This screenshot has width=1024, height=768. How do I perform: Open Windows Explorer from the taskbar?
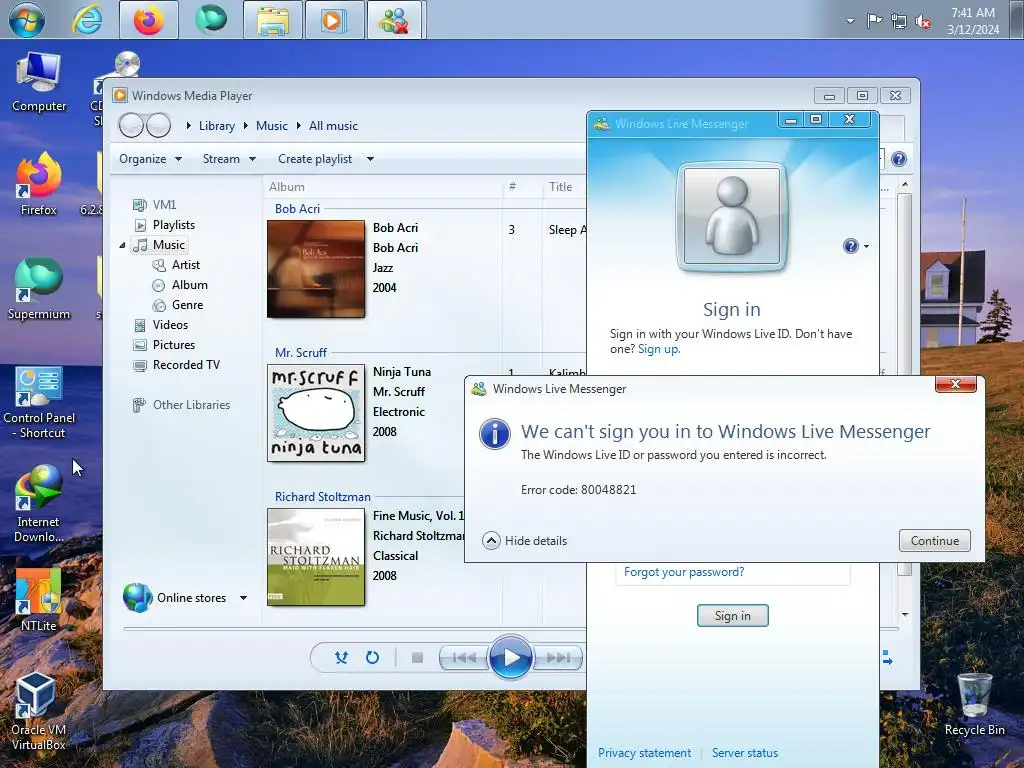click(273, 20)
